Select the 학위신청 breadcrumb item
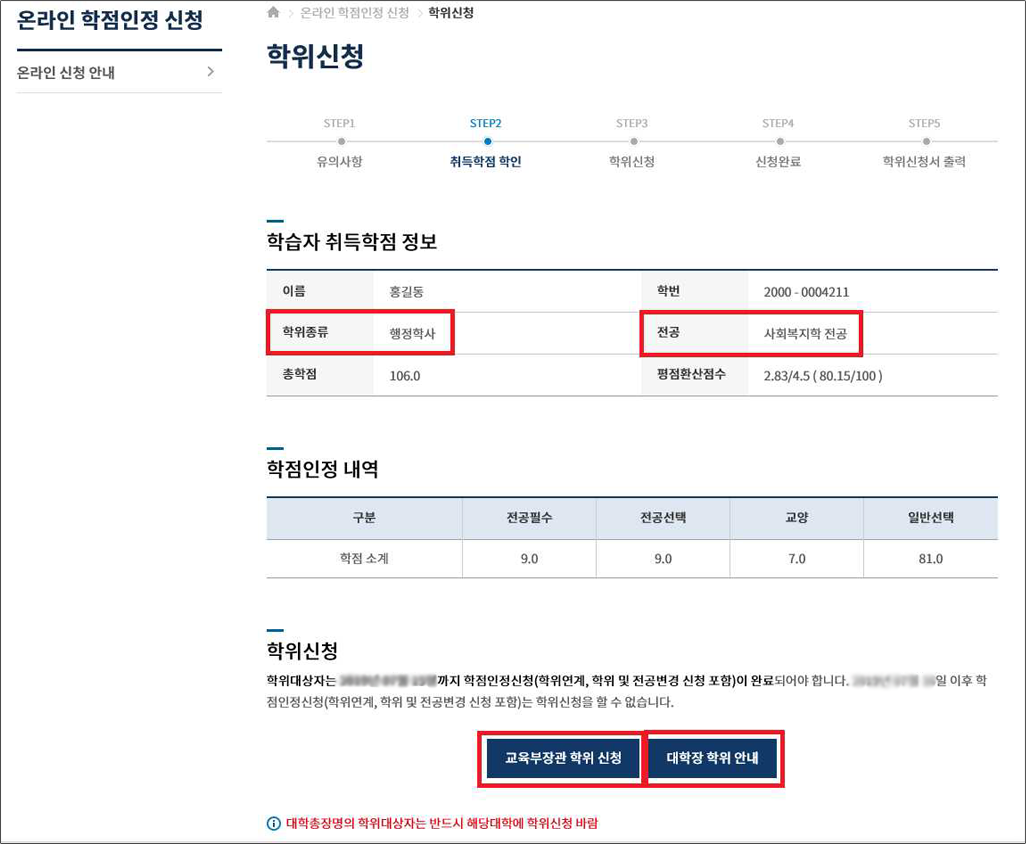 (x=450, y=13)
